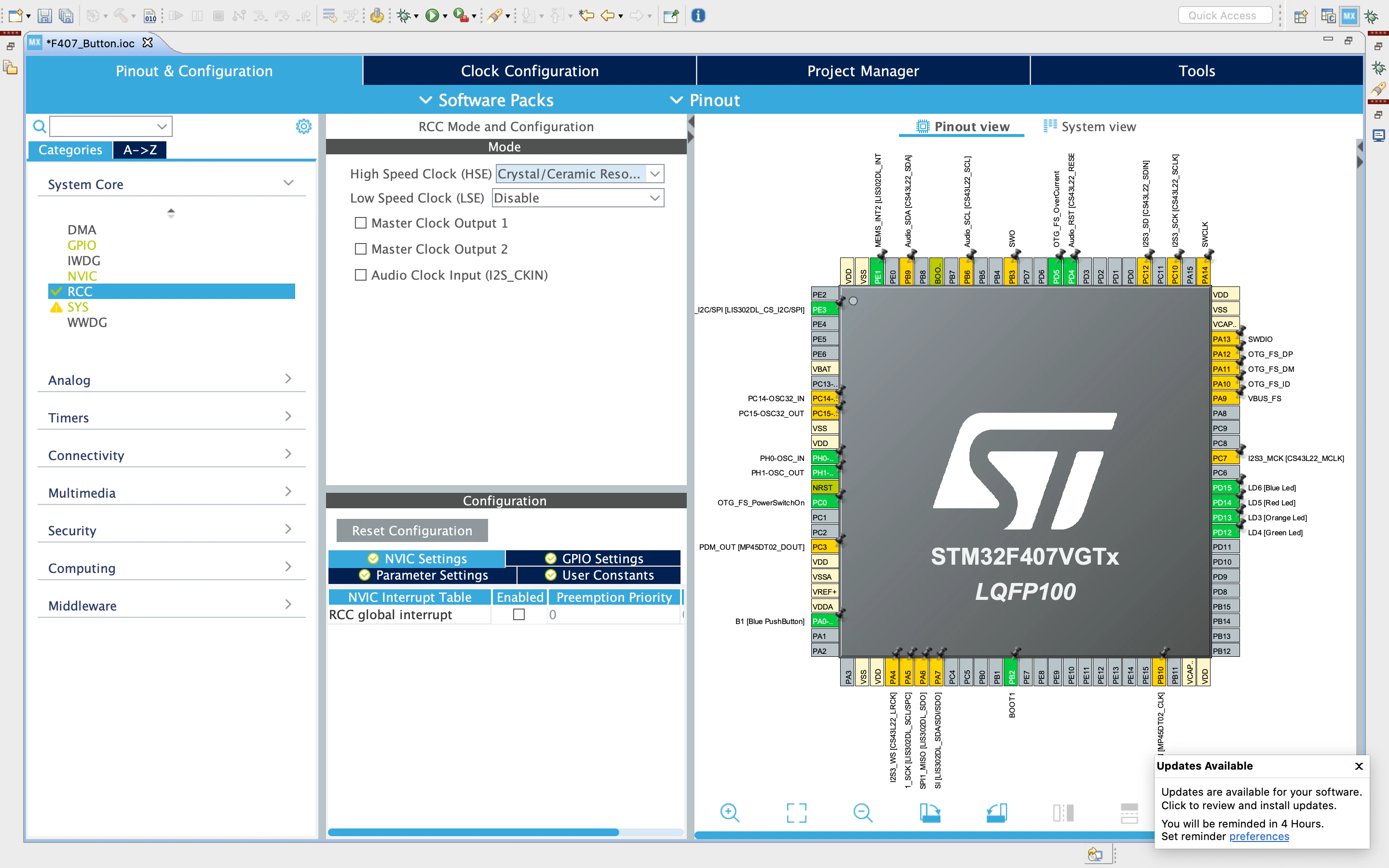Image resolution: width=1389 pixels, height=868 pixels.
Task: Open the update reminder preferences link
Action: pos(1259,837)
